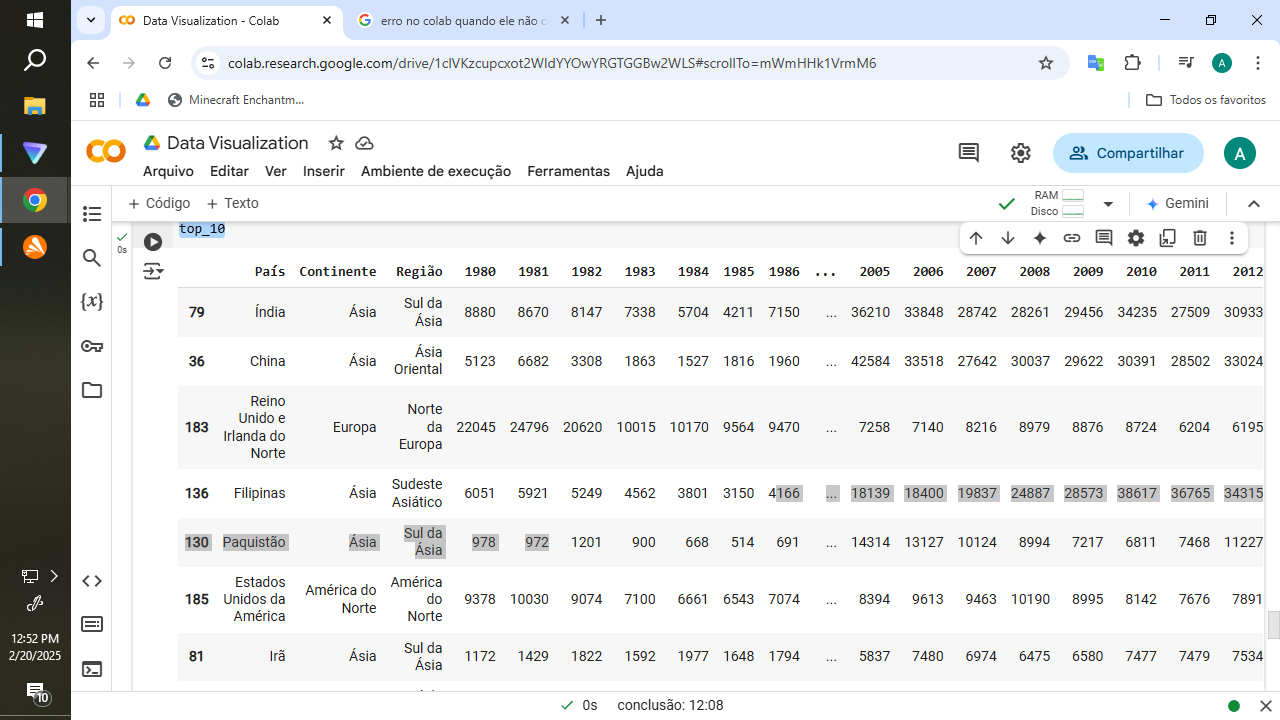Open the command palette icon
This screenshot has height=720, width=1280.
coord(92,625)
